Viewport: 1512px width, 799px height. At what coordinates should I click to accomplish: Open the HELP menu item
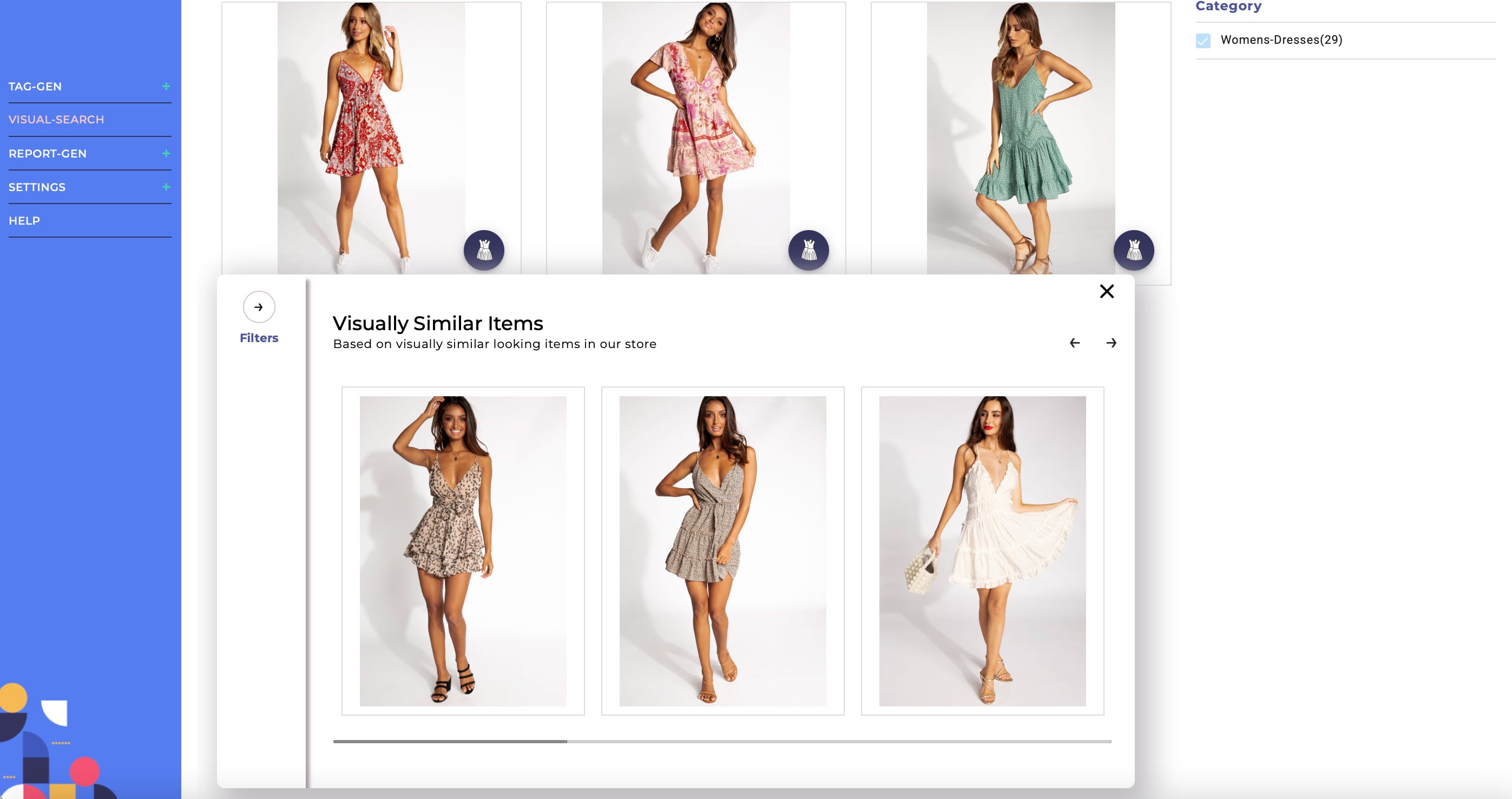coord(25,221)
